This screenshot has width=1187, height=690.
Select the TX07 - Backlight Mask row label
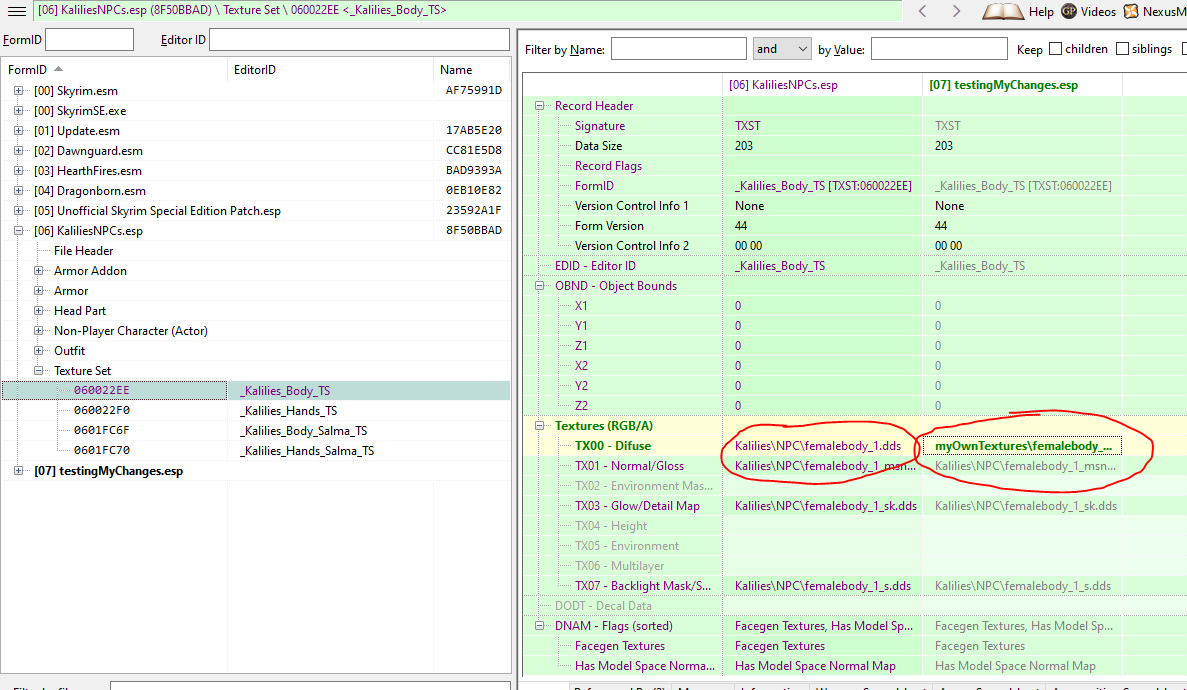pyautogui.click(x=643, y=586)
